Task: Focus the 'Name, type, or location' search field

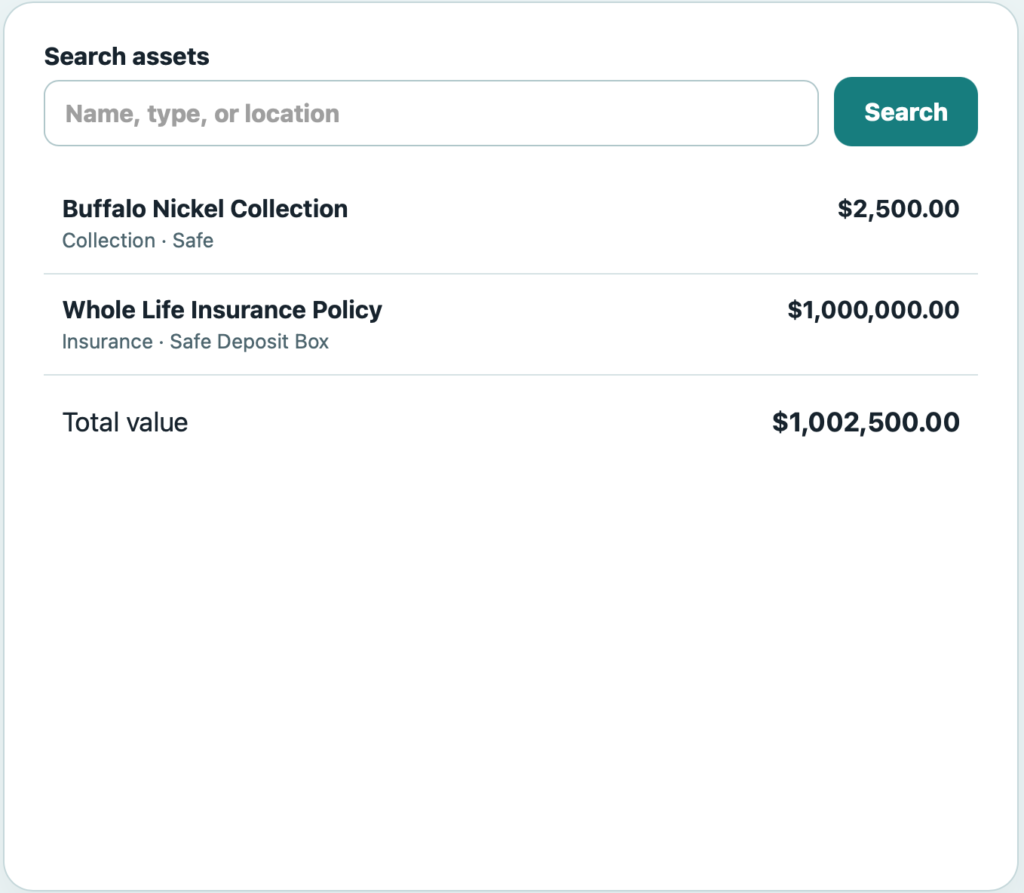Action: point(431,113)
